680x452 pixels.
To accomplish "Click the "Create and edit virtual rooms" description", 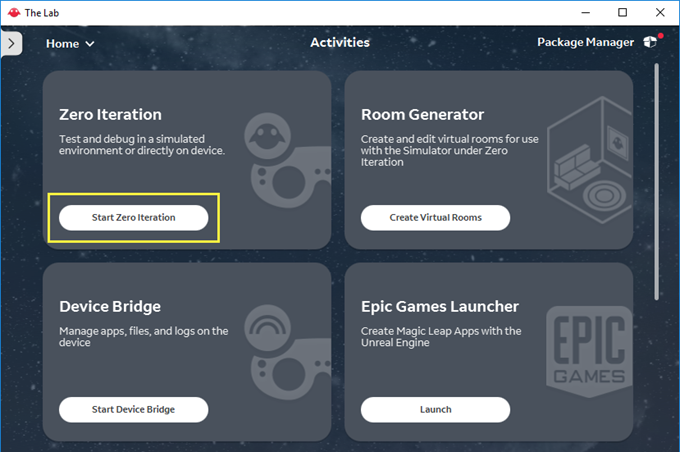I will (450, 151).
